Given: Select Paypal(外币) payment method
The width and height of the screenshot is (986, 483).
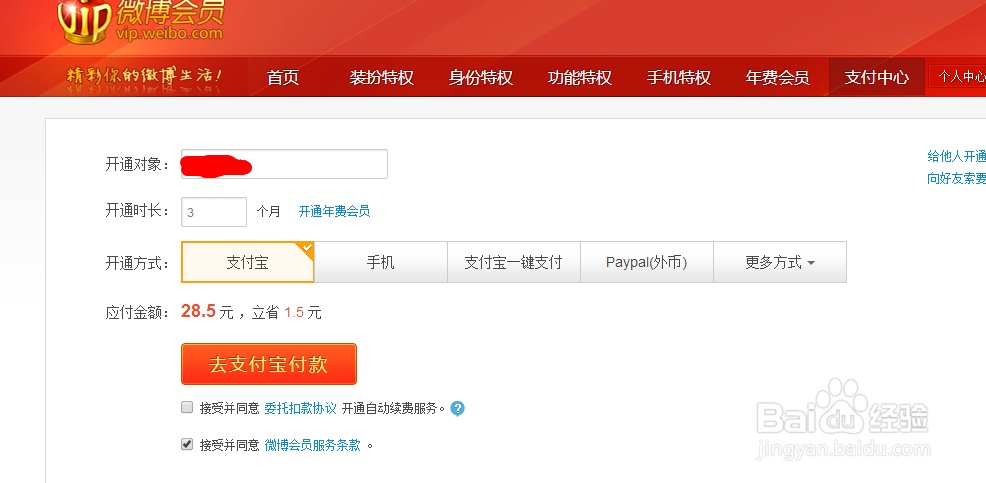Looking at the screenshot, I should click(x=647, y=262).
